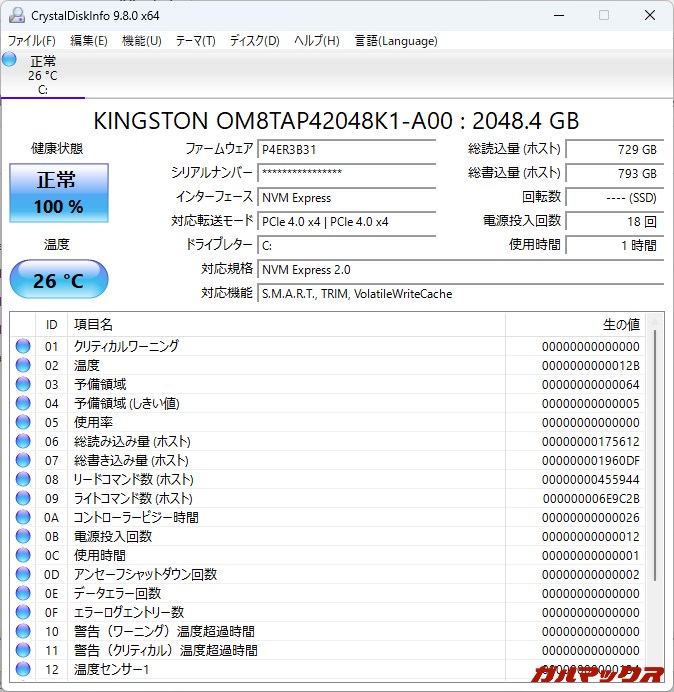Click the NVM Express interface field
The image size is (674, 692).
point(346,198)
